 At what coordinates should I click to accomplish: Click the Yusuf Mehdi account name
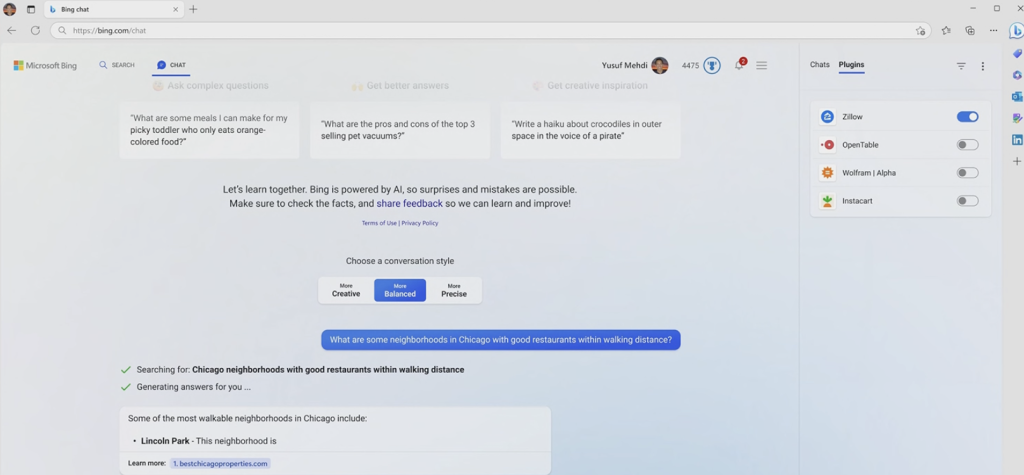click(x=624, y=65)
